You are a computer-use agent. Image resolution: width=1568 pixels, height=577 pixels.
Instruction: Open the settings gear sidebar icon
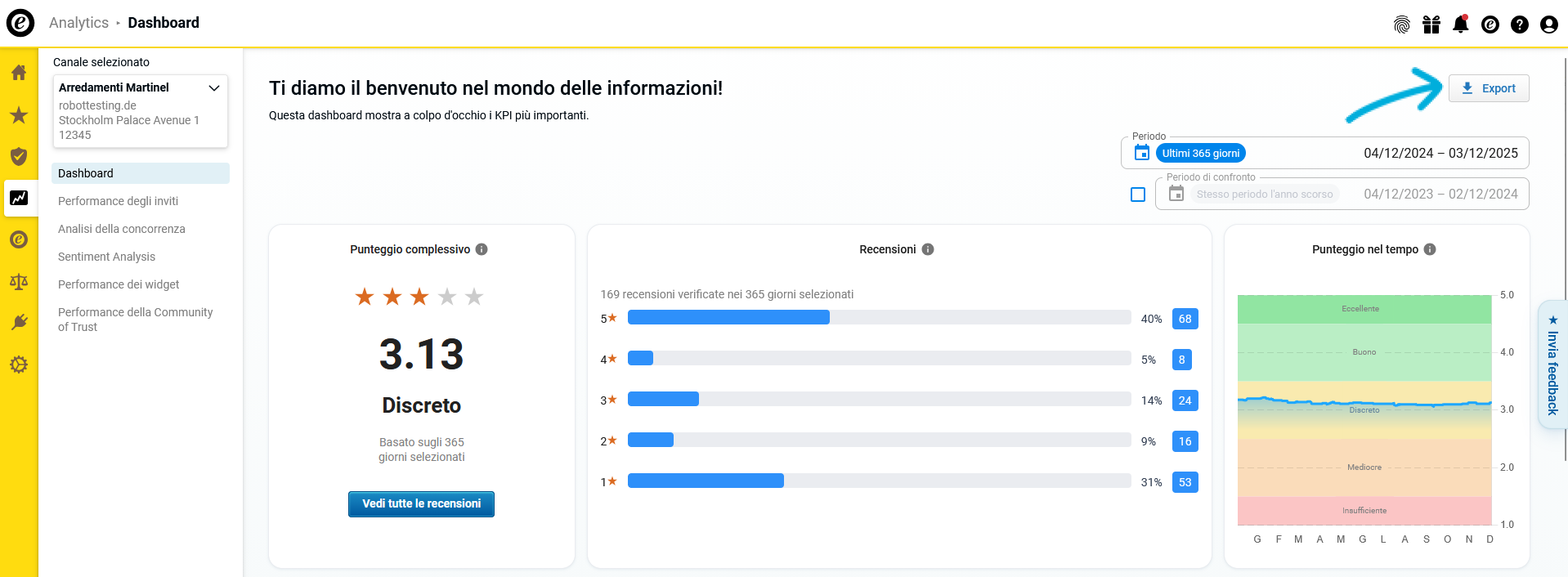point(19,365)
